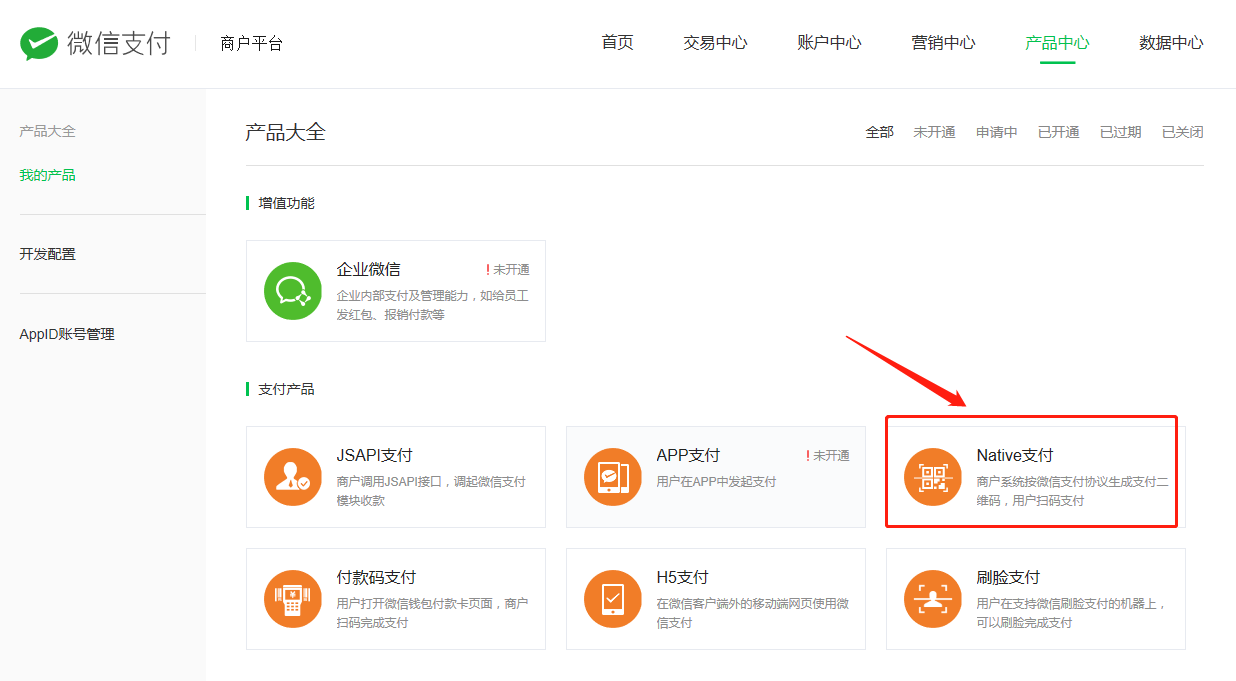Screen dimensions: 1236x681
Task: Show 已开通 products
Action: coord(1059,132)
